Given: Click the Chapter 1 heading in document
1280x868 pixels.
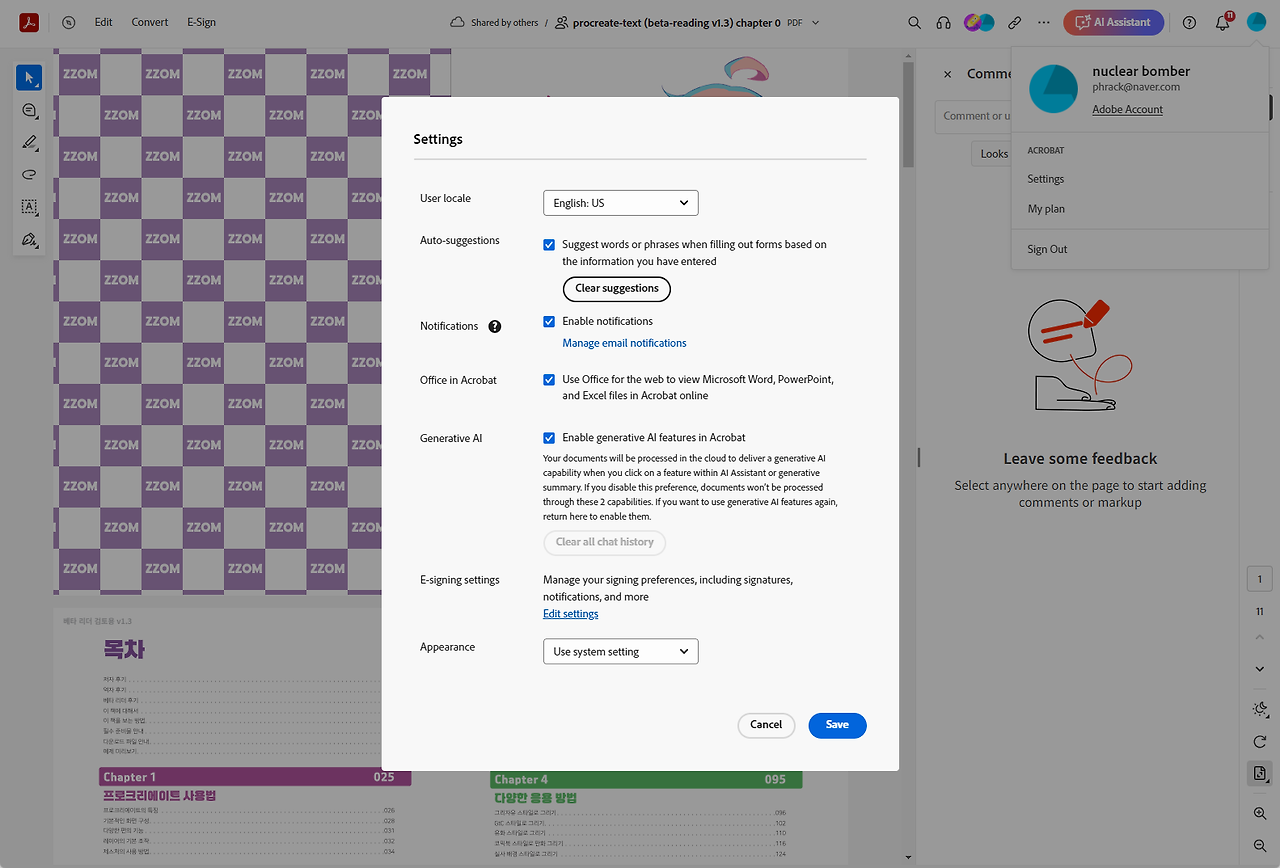Looking at the screenshot, I should point(255,777).
